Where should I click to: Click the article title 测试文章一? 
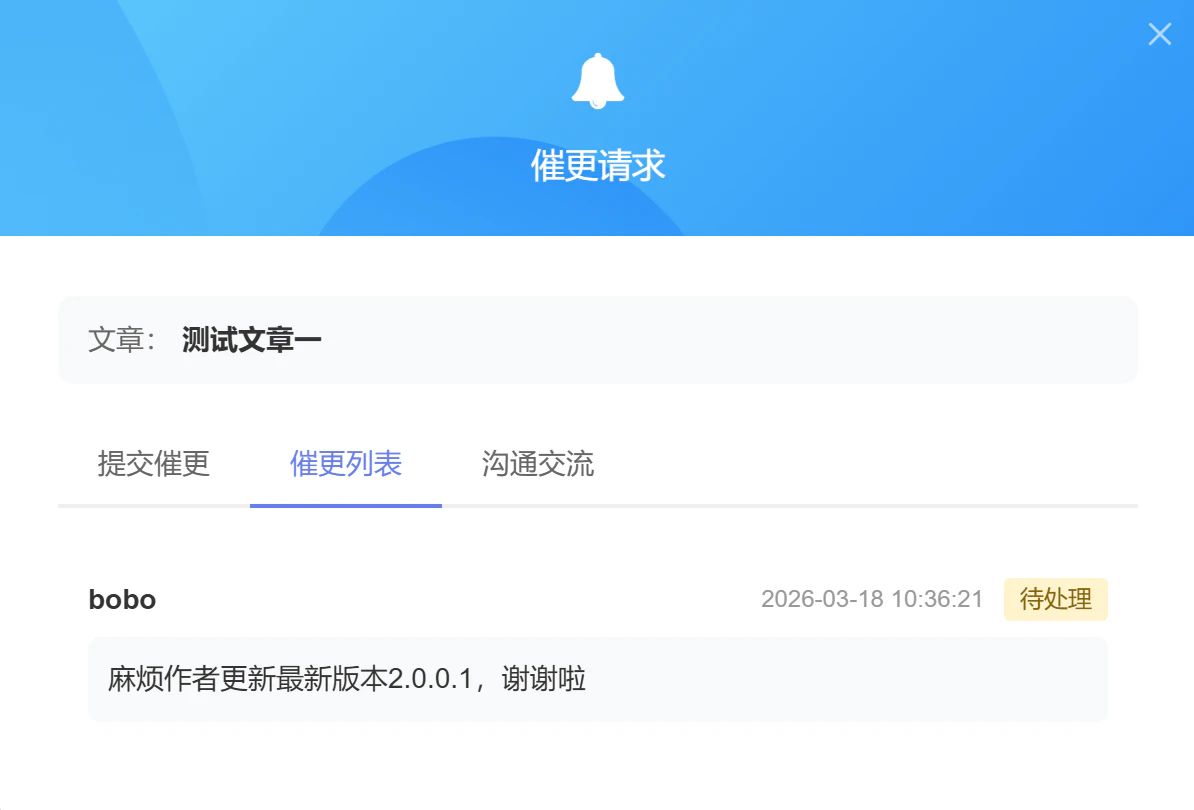251,340
